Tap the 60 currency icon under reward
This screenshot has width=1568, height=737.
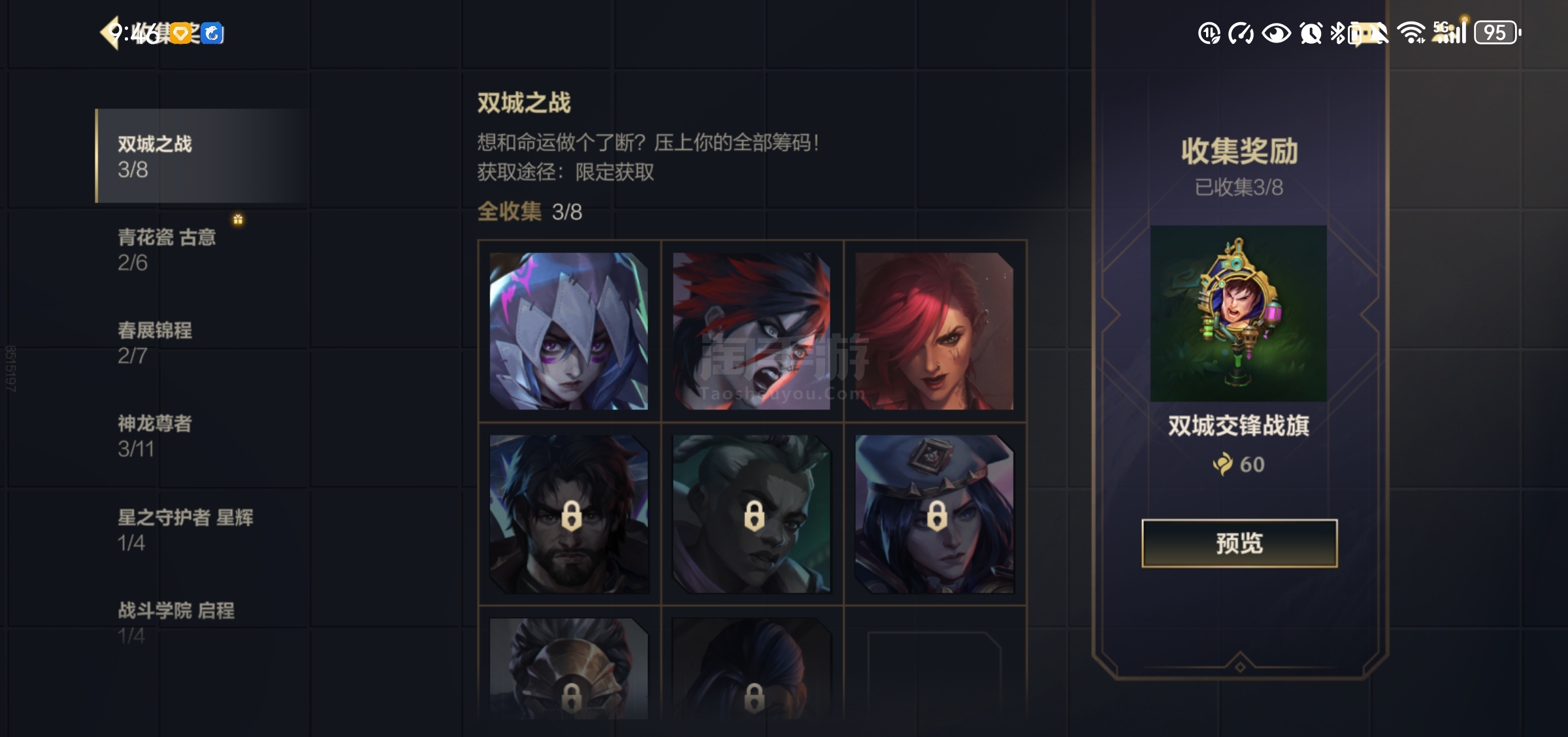tap(1223, 465)
